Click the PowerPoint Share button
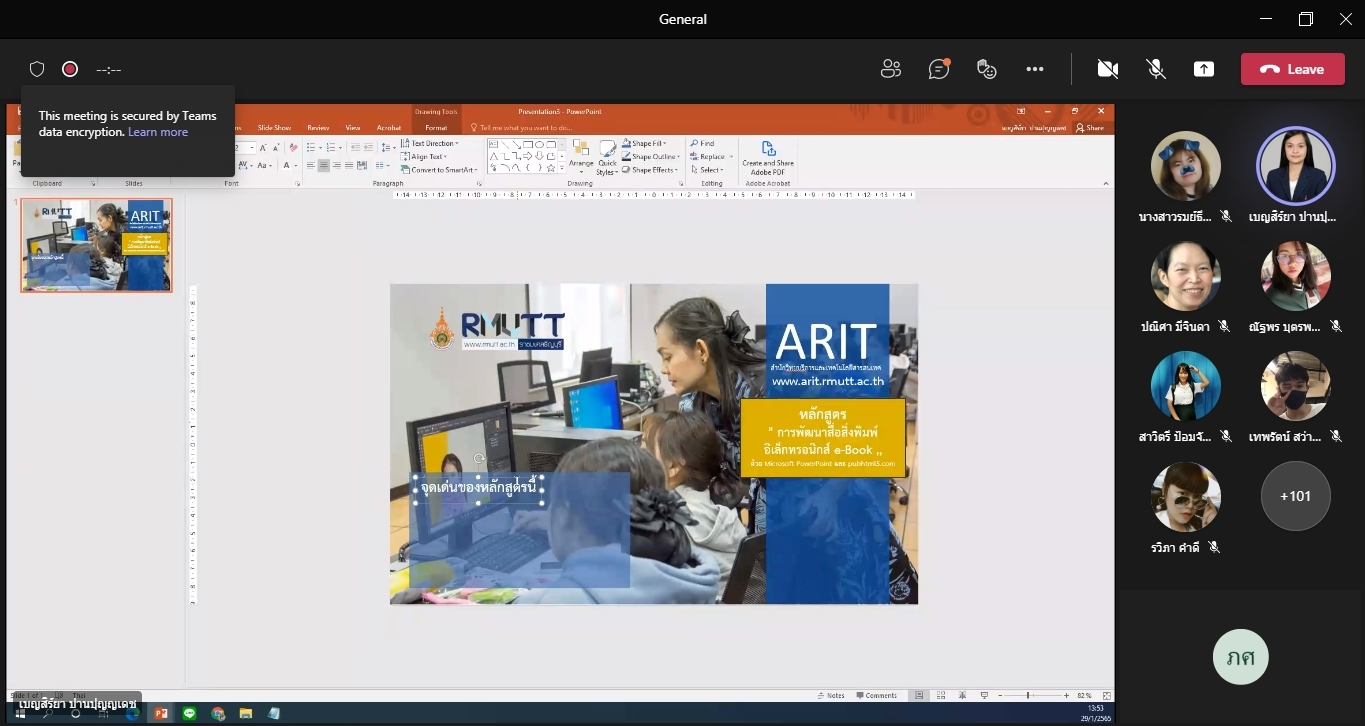Viewport: 1365px width, 726px height. (1089, 128)
